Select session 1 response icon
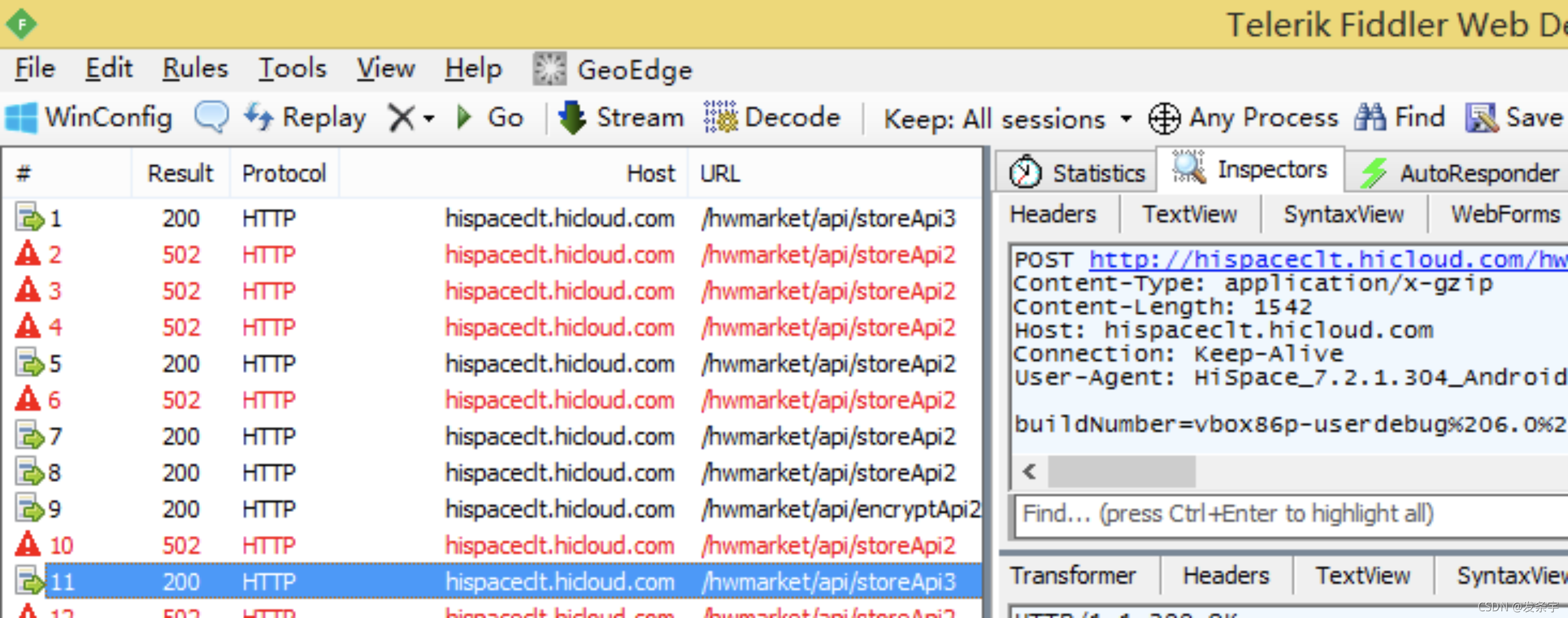 (29, 217)
